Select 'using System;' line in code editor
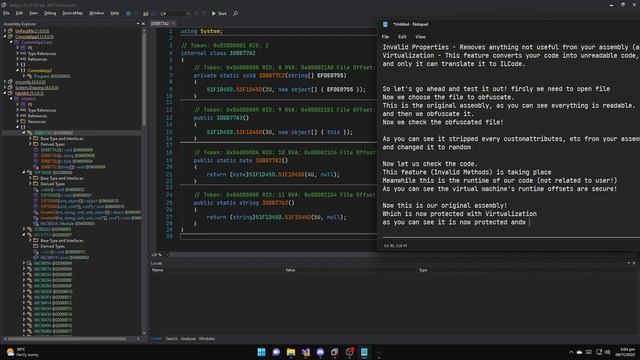The width and height of the screenshot is (640, 360). pyautogui.click(x=202, y=31)
